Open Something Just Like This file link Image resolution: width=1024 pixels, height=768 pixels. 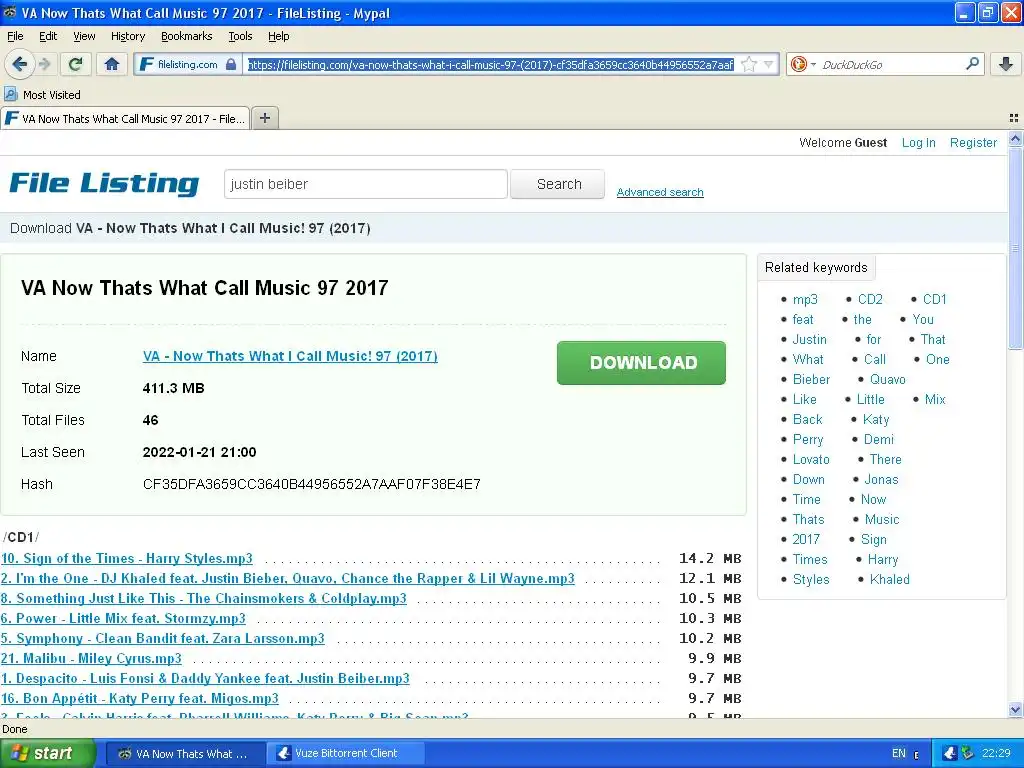(x=204, y=598)
